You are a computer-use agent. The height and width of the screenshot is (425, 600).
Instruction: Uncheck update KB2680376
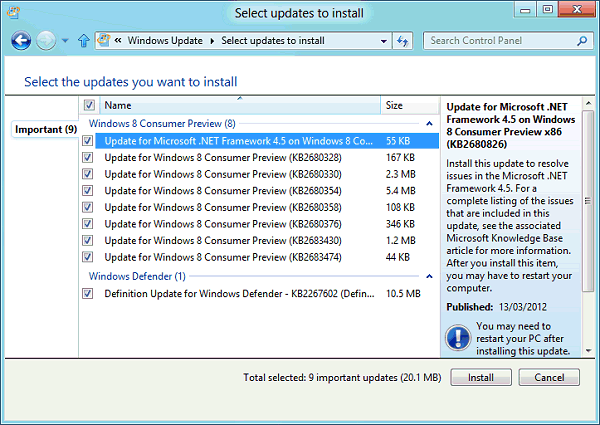[x=88, y=224]
